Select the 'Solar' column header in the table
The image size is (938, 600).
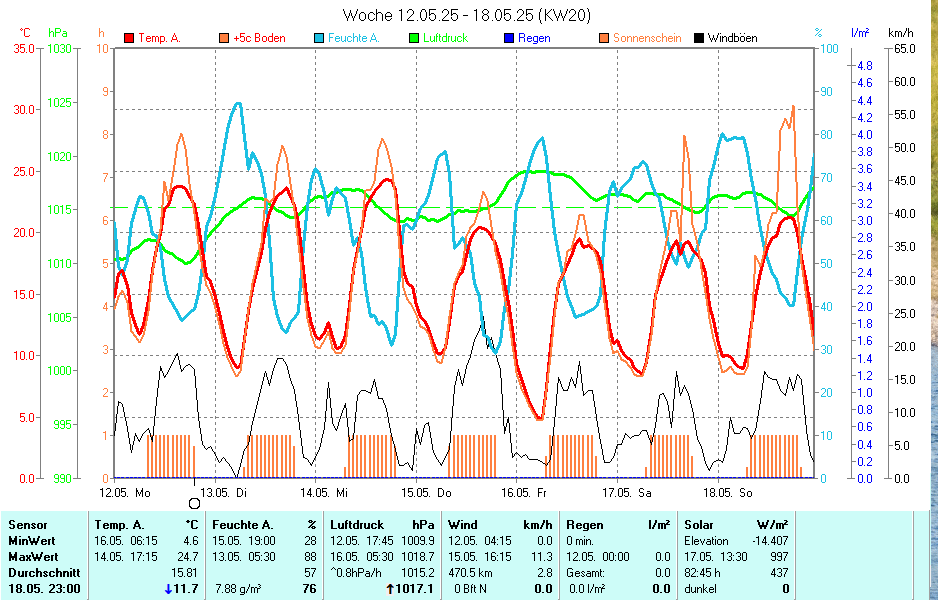click(x=699, y=525)
